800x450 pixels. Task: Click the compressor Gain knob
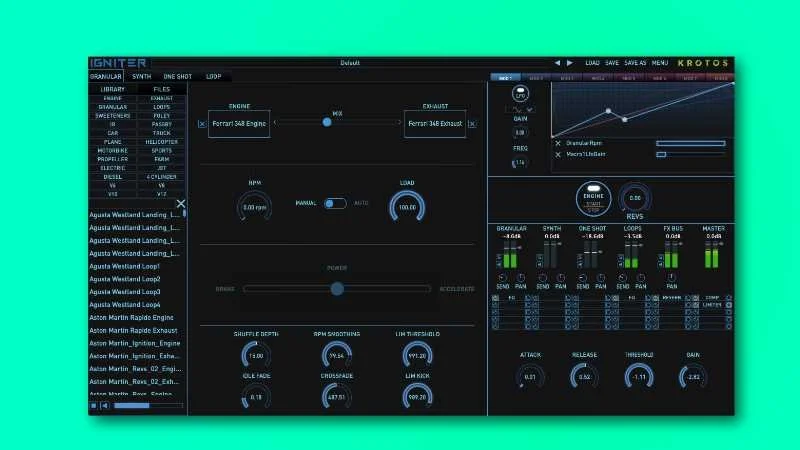coord(693,377)
